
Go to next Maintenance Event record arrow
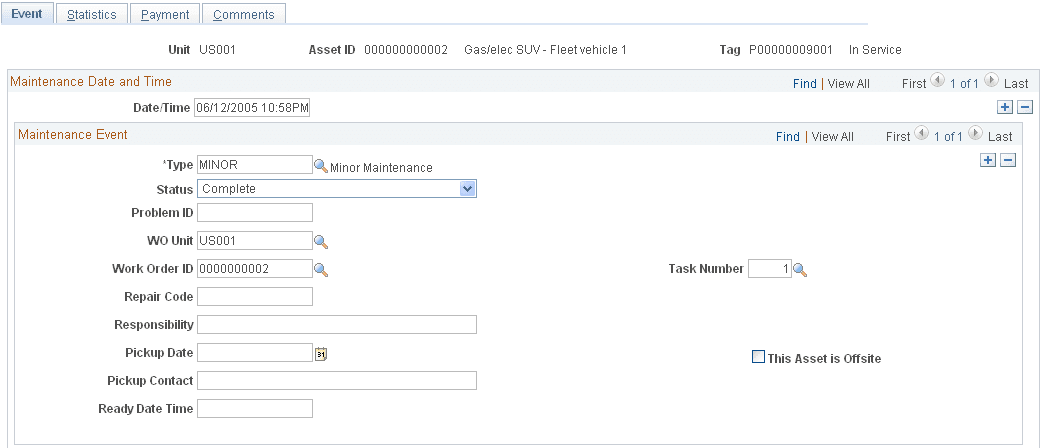pyautogui.click(x=975, y=133)
